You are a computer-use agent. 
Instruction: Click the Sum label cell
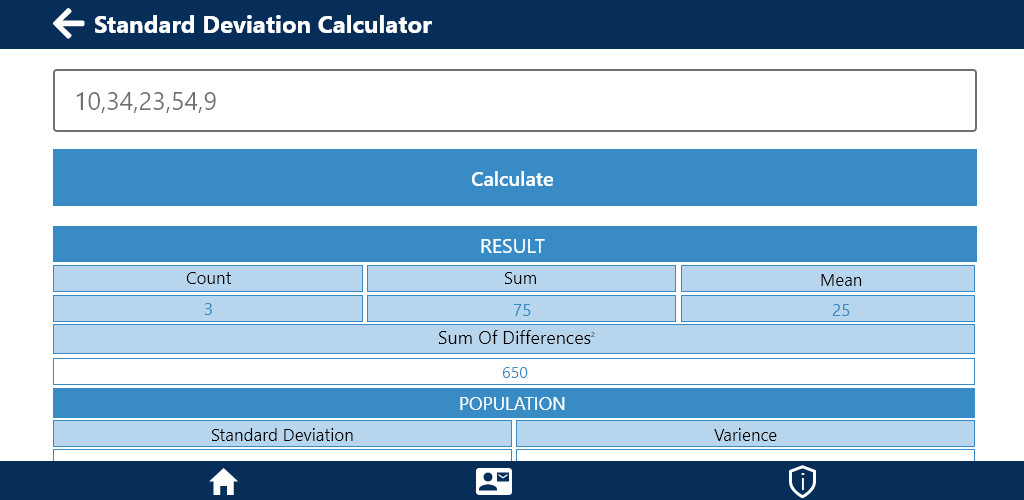pos(521,279)
